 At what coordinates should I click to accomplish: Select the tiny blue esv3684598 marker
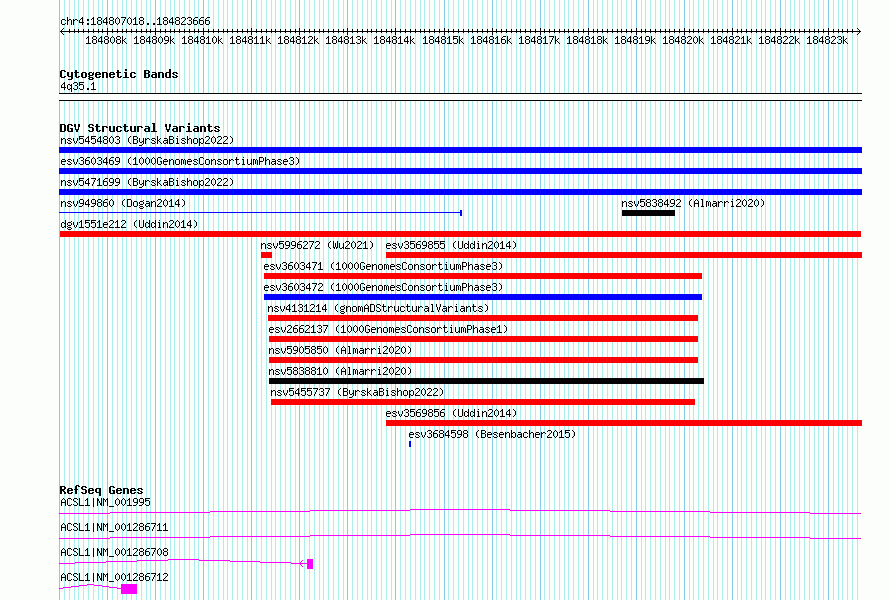tap(410, 444)
